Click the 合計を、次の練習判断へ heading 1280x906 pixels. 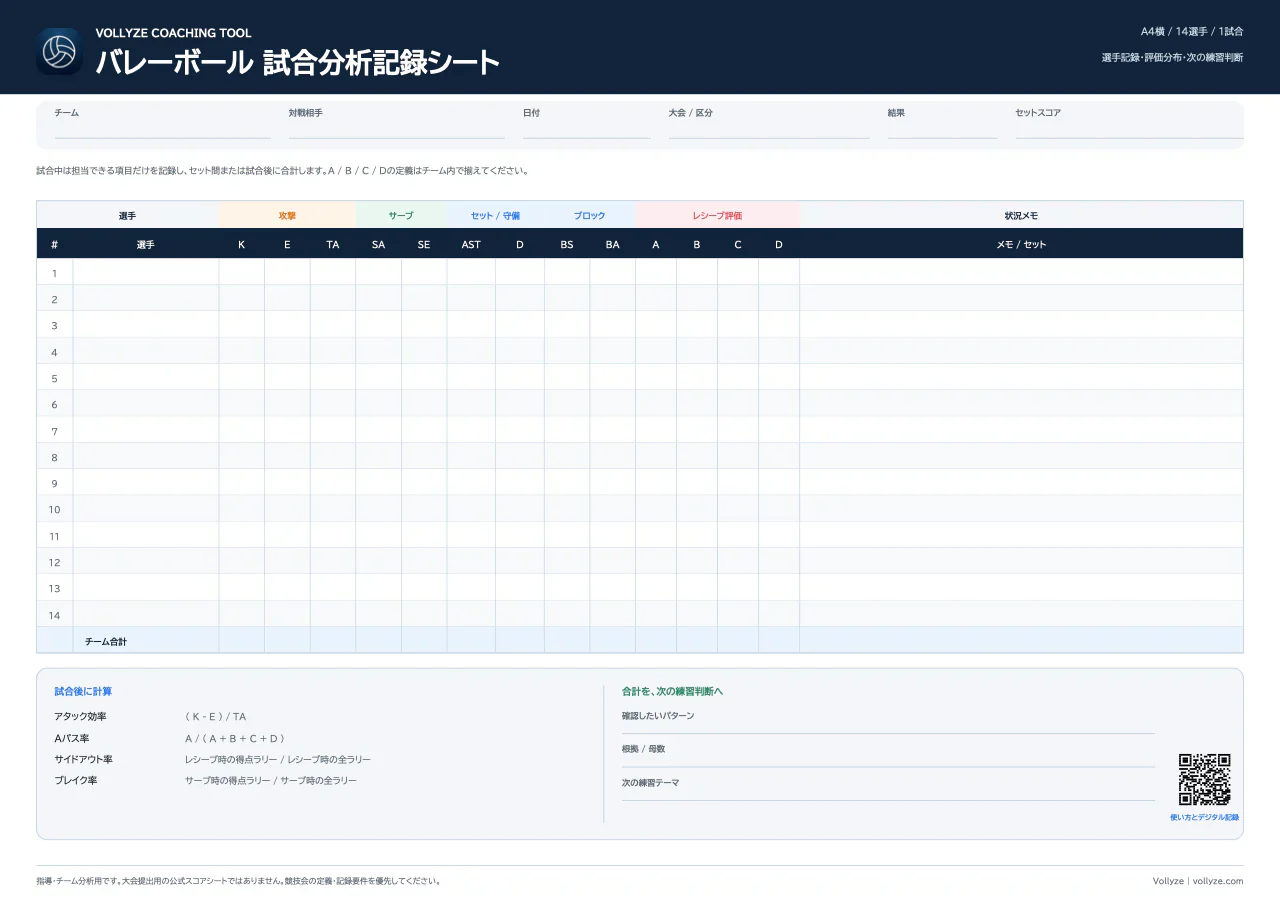tap(672, 691)
